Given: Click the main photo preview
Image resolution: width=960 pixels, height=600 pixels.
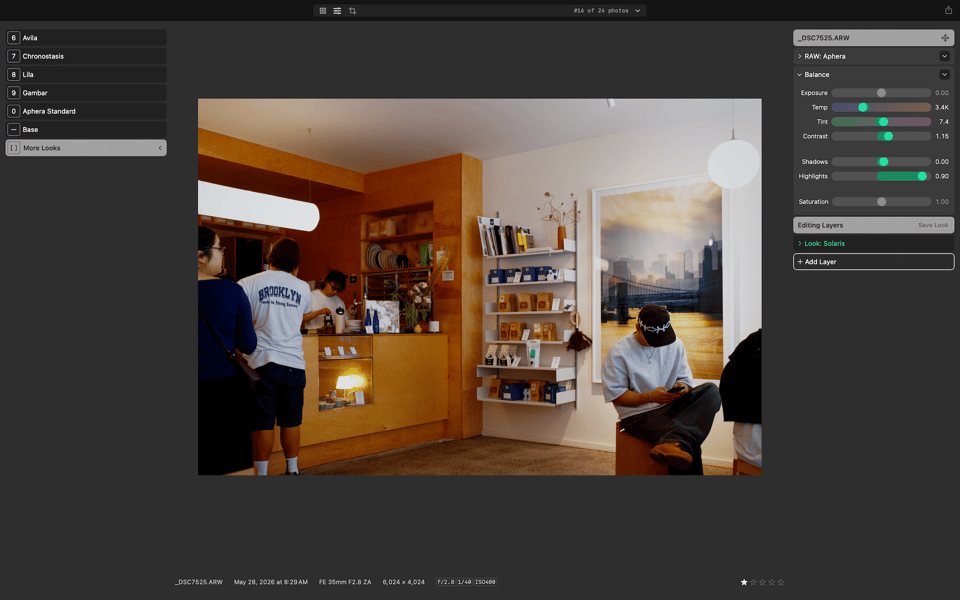Looking at the screenshot, I should (479, 287).
